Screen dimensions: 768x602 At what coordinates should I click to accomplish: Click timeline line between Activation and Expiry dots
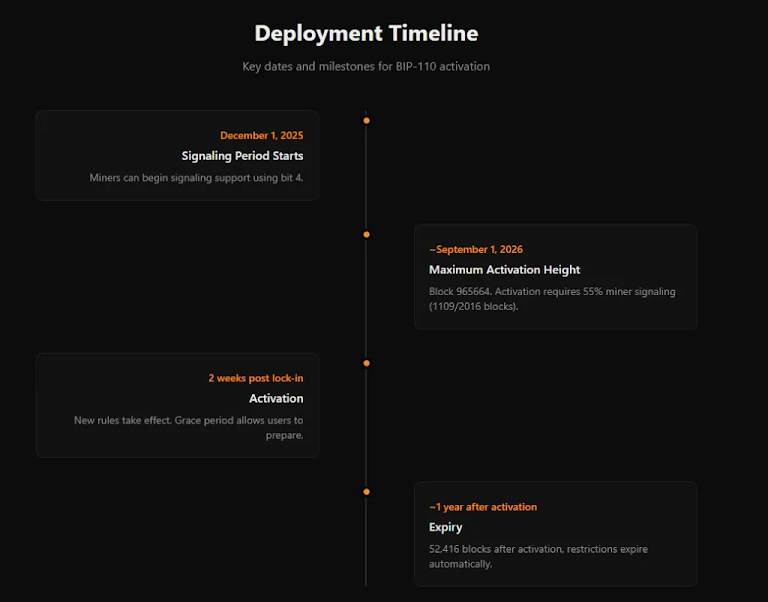[366, 428]
